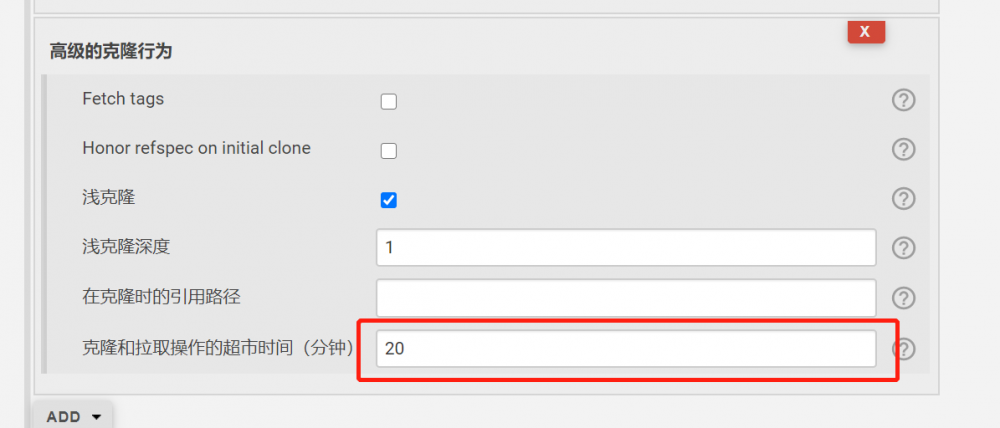The width and height of the screenshot is (1000, 428).
Task: Delete 高级的克隆行为 section with red X
Action: tap(865, 32)
